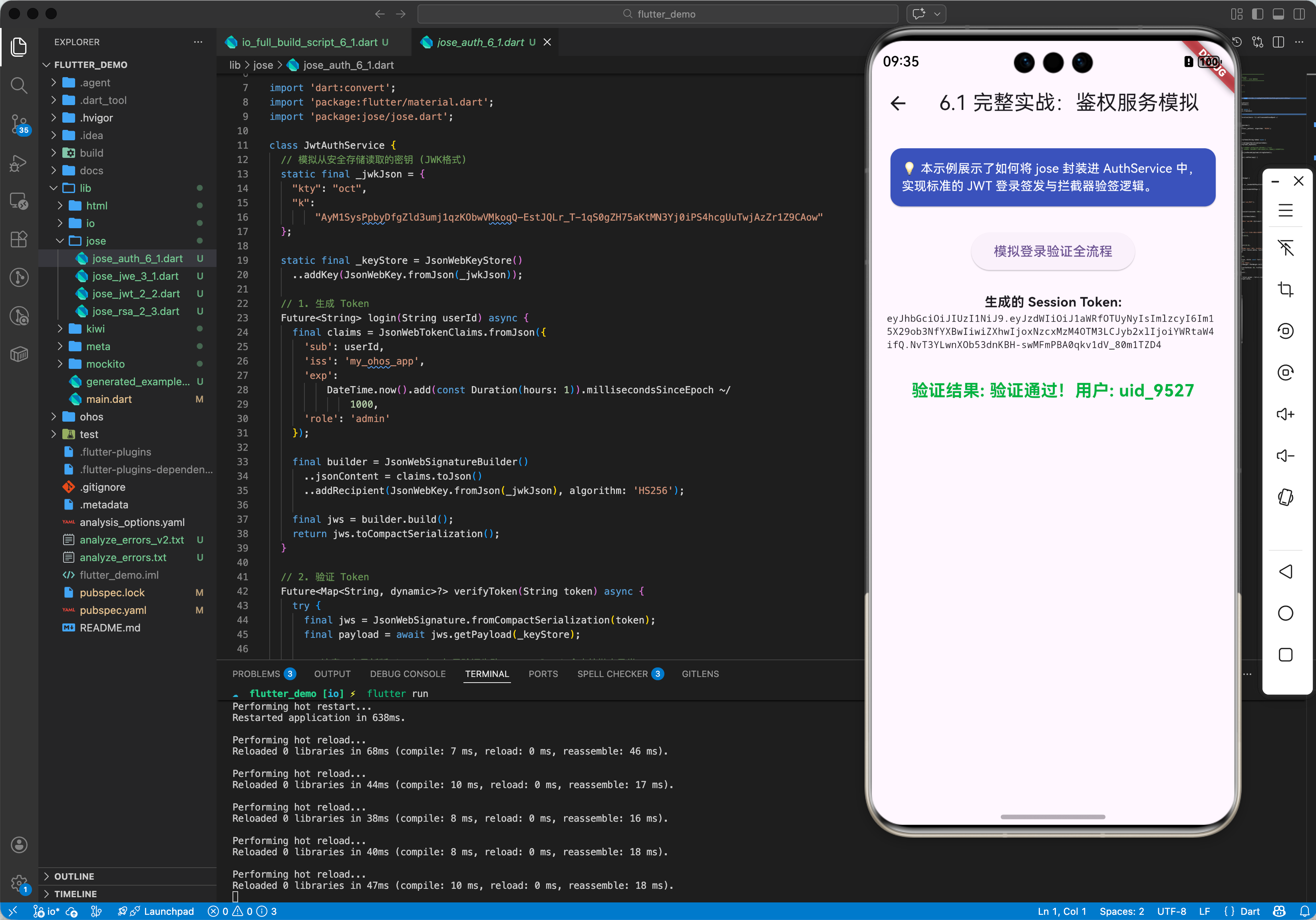Toggle bottom panel layout icon
1316x920 pixels.
(x=1278, y=14)
